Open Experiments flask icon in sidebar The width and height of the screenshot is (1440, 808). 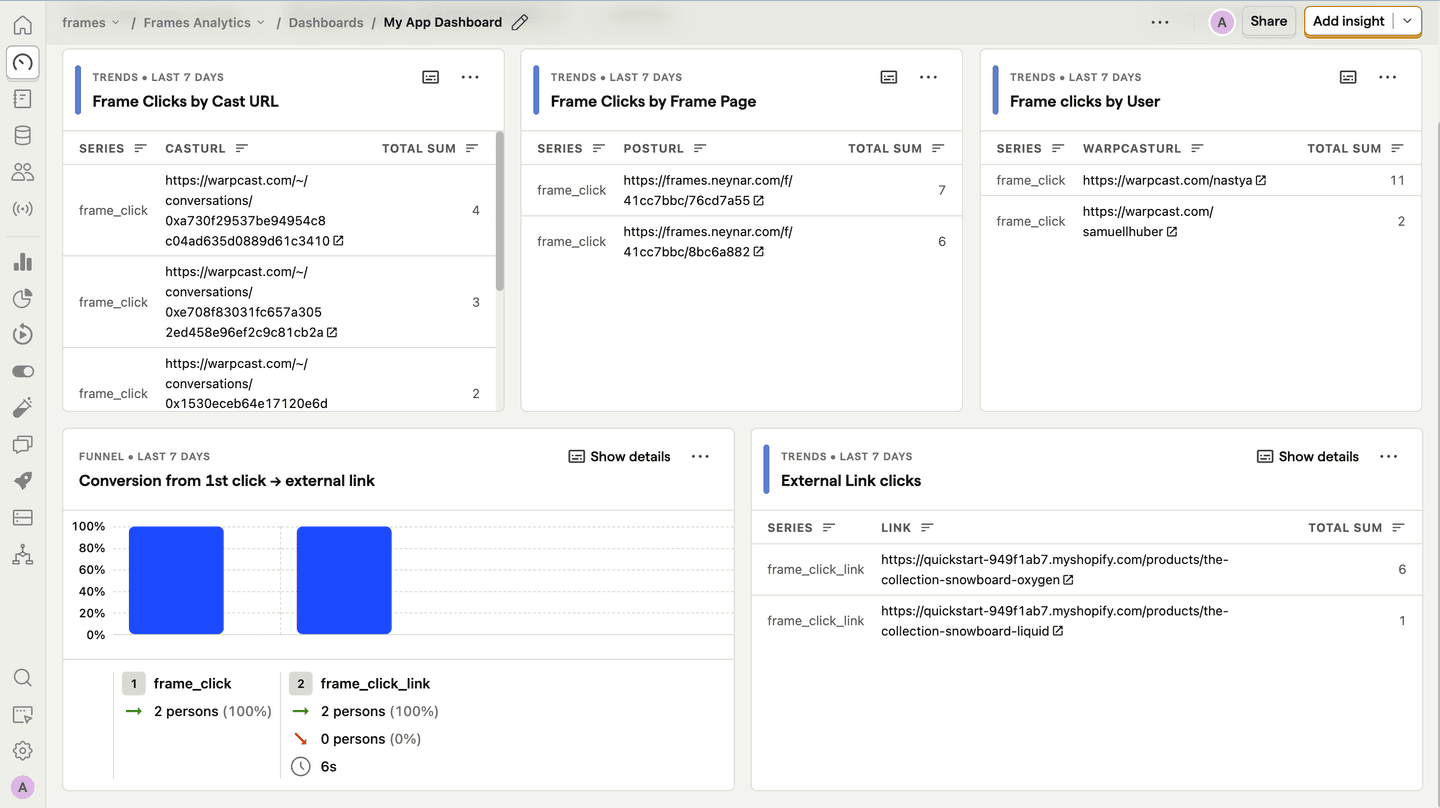tap(22, 408)
